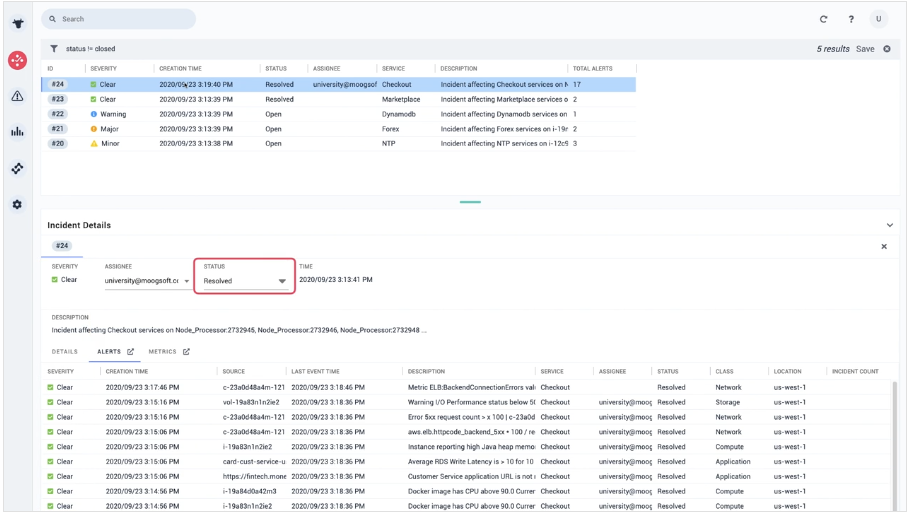This screenshot has width=909, height=519.
Task: Select alert 'Metric ELB:BackendConnectionErrors'
Action: click(x=467, y=387)
